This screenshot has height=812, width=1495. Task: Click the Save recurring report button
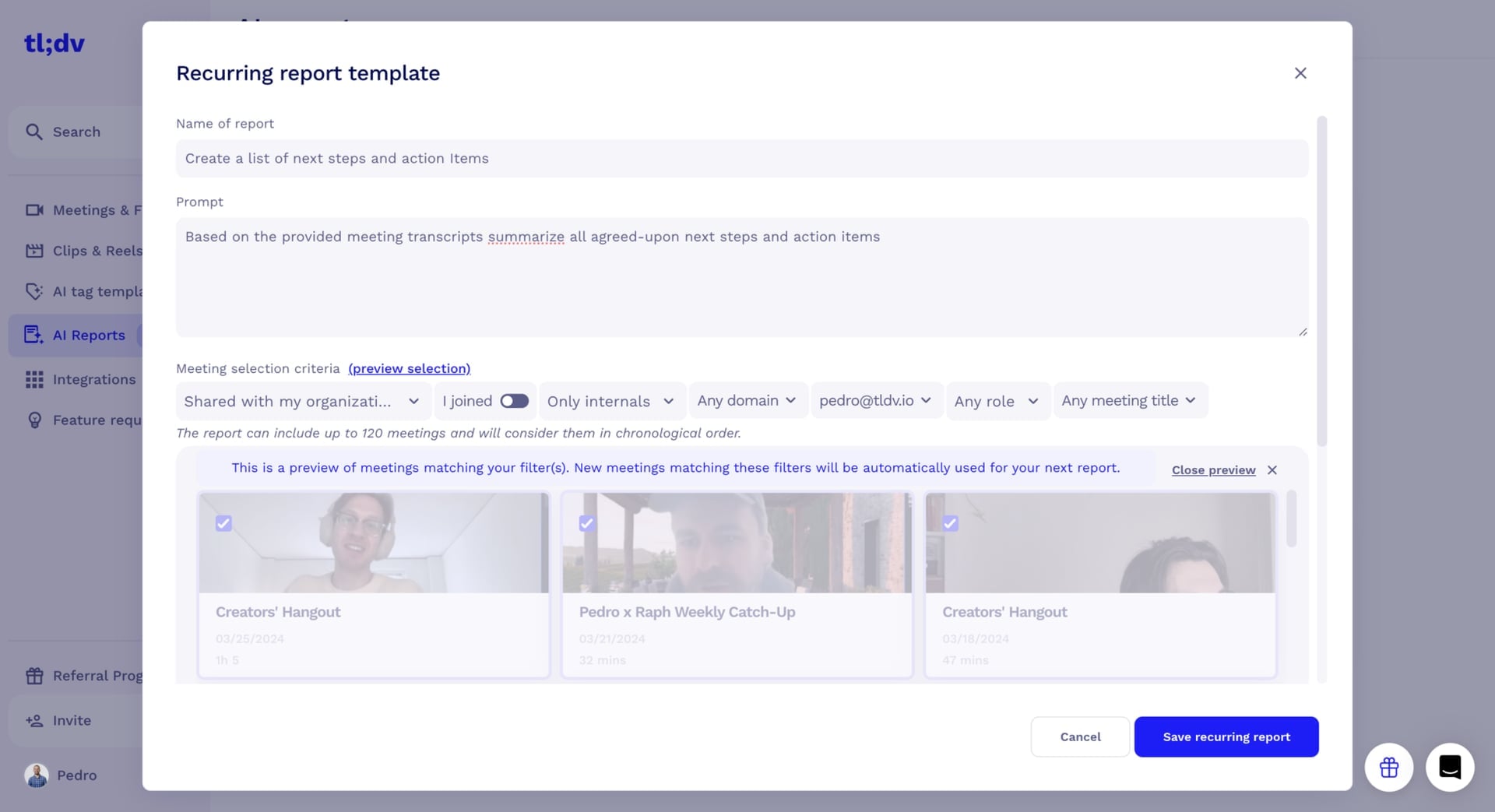tap(1226, 736)
